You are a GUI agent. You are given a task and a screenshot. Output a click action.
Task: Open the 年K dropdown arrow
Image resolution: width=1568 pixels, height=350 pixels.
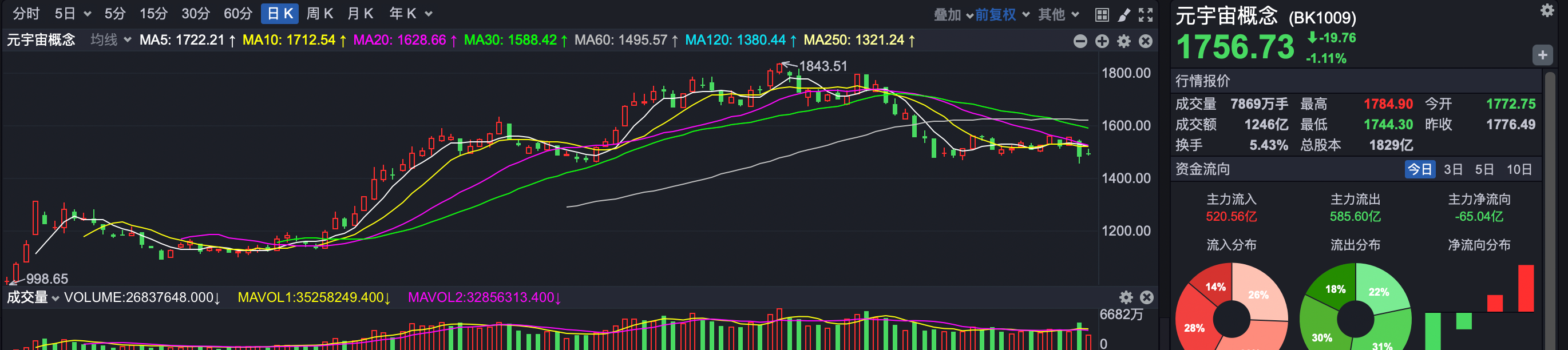point(429,14)
